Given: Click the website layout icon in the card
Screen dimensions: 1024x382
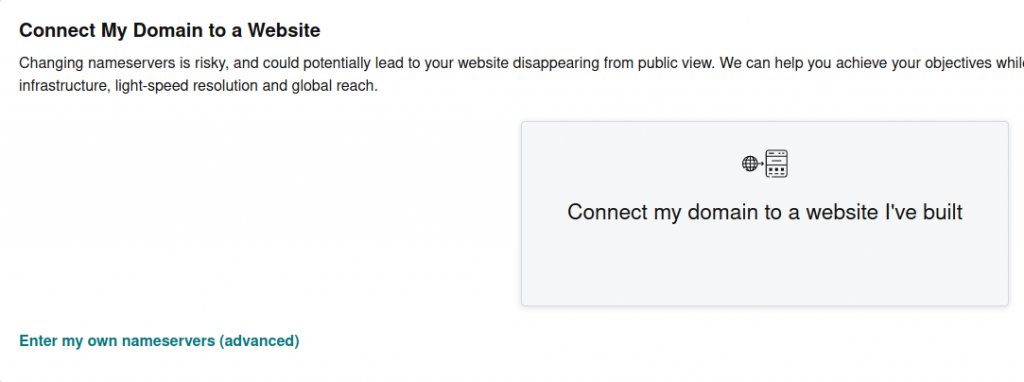Looking at the screenshot, I should 776,164.
